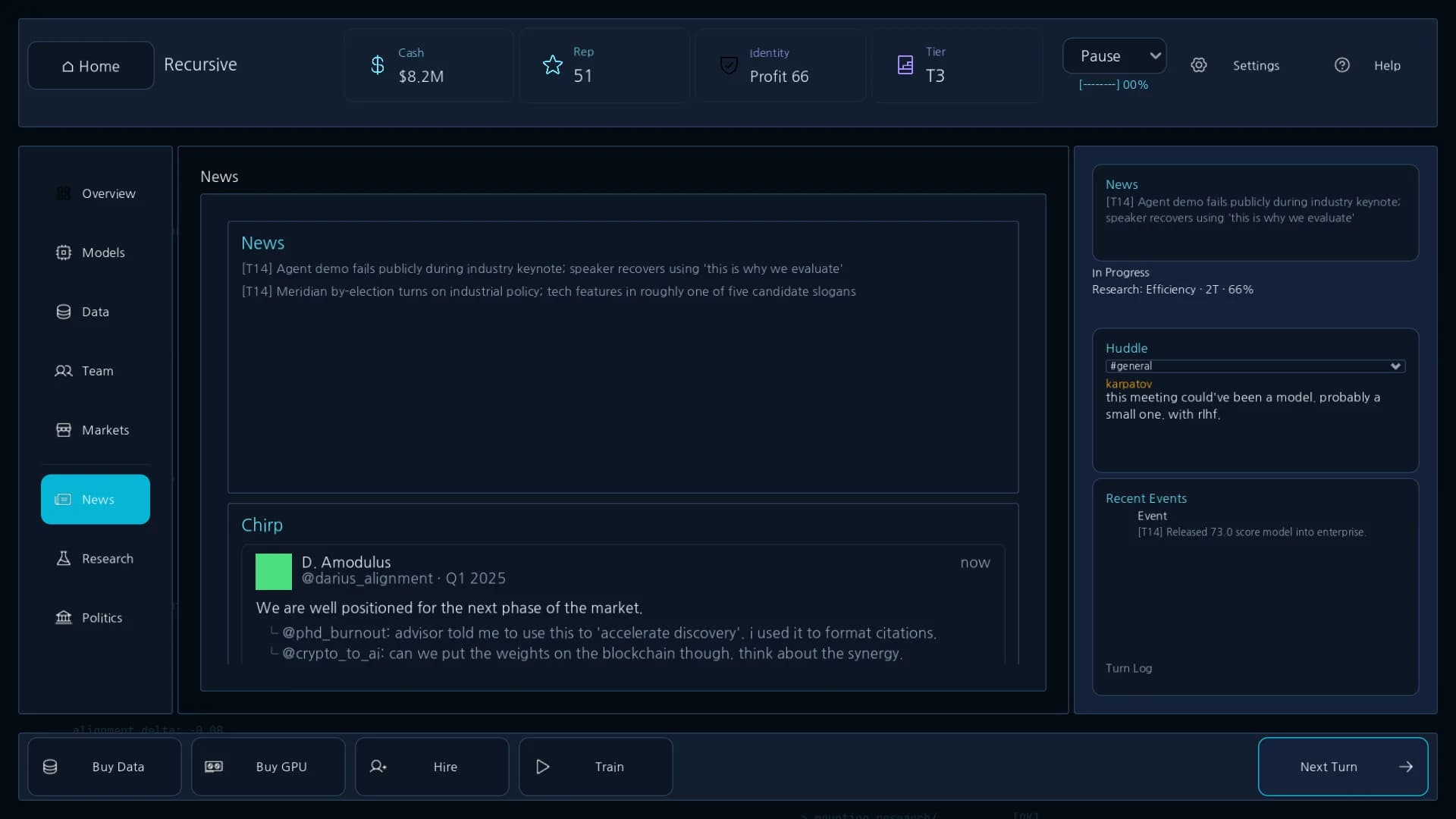
Task: Go to the Models section
Action: click(x=96, y=253)
